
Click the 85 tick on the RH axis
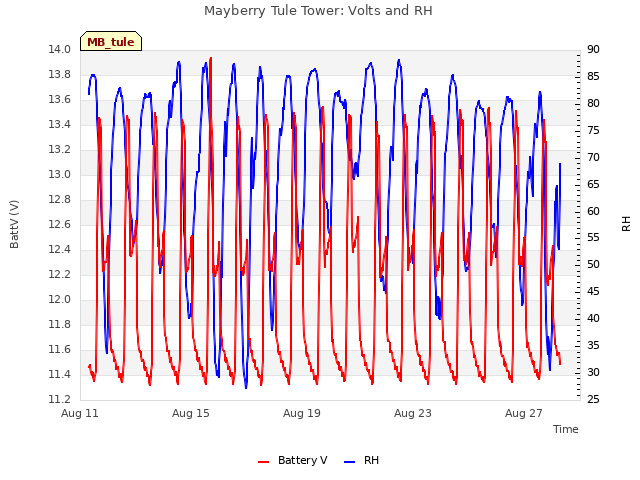point(593,76)
